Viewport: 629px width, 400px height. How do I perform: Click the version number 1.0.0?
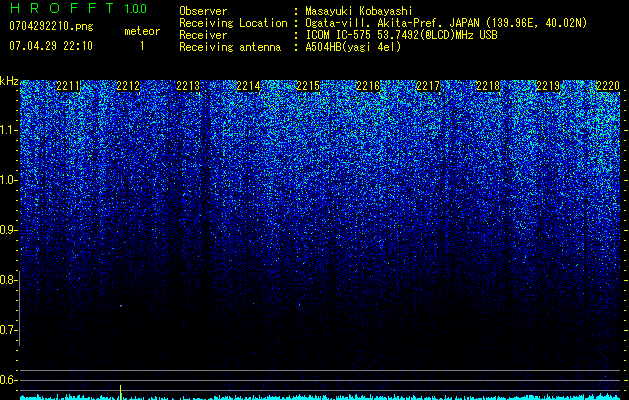pyautogui.click(x=135, y=8)
